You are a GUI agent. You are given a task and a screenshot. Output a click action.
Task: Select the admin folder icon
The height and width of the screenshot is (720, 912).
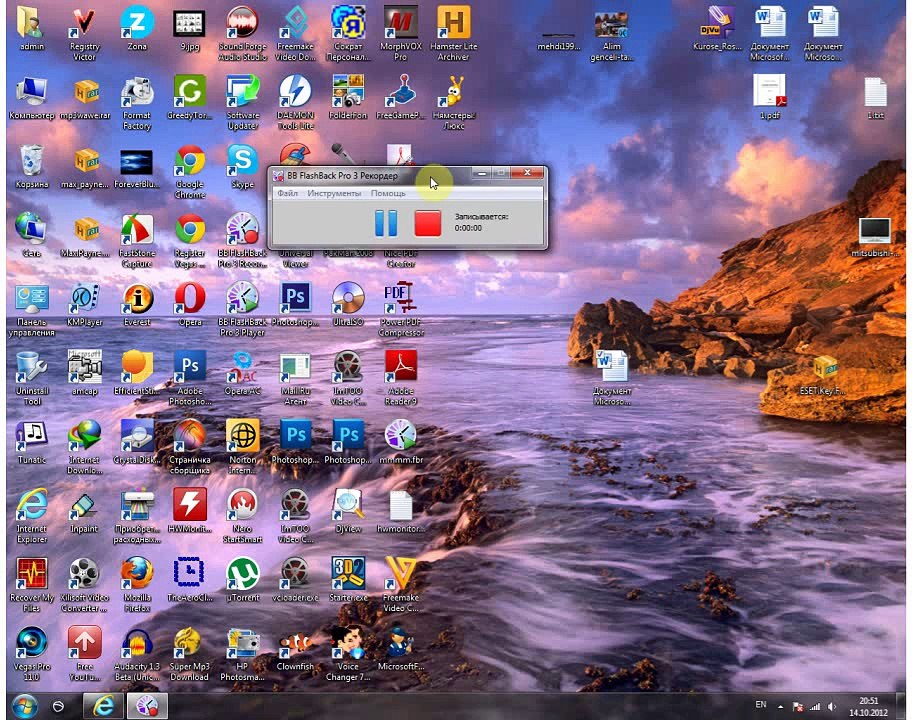pyautogui.click(x=31, y=29)
